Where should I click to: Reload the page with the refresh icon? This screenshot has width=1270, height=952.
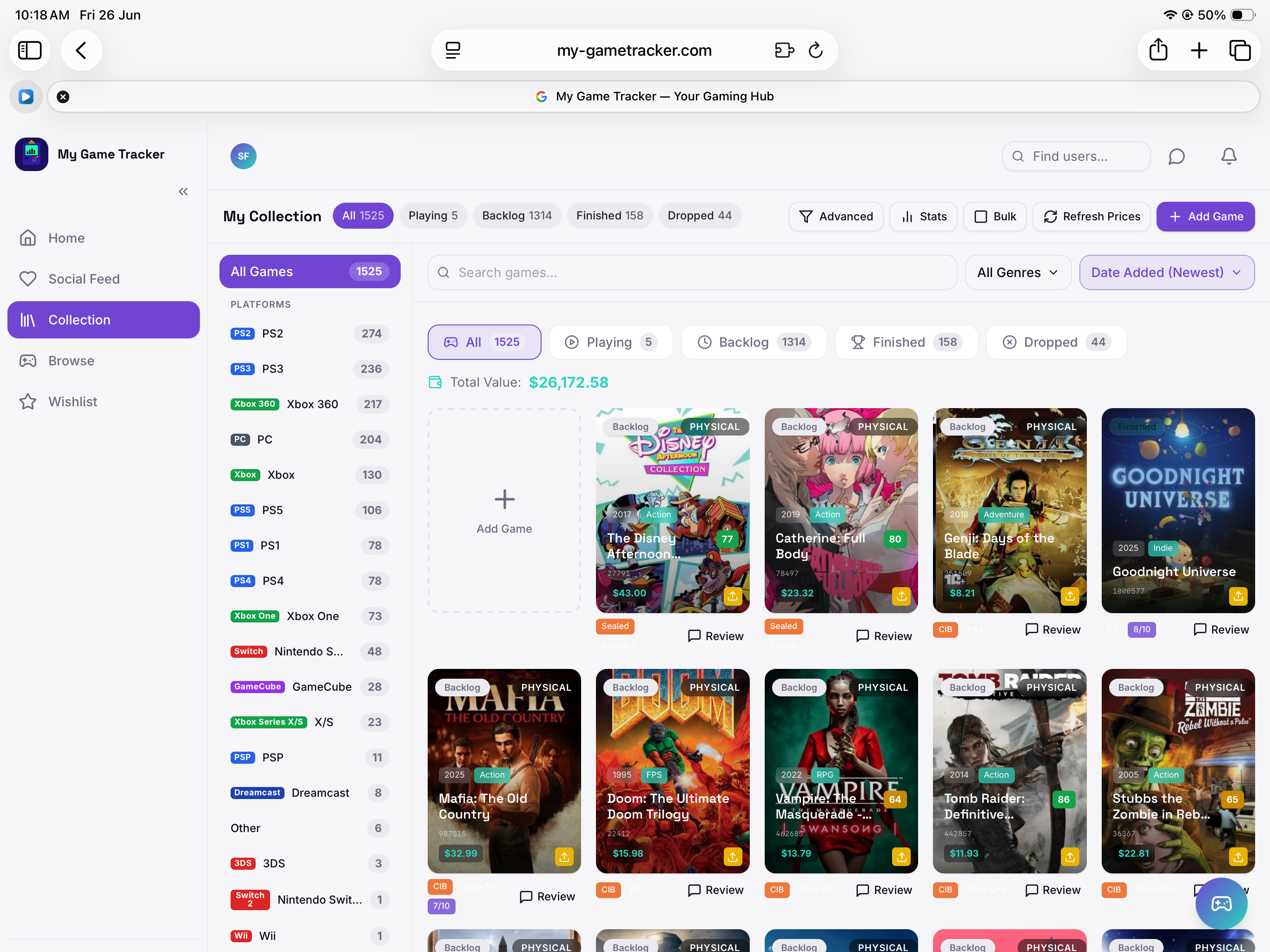pyautogui.click(x=816, y=51)
